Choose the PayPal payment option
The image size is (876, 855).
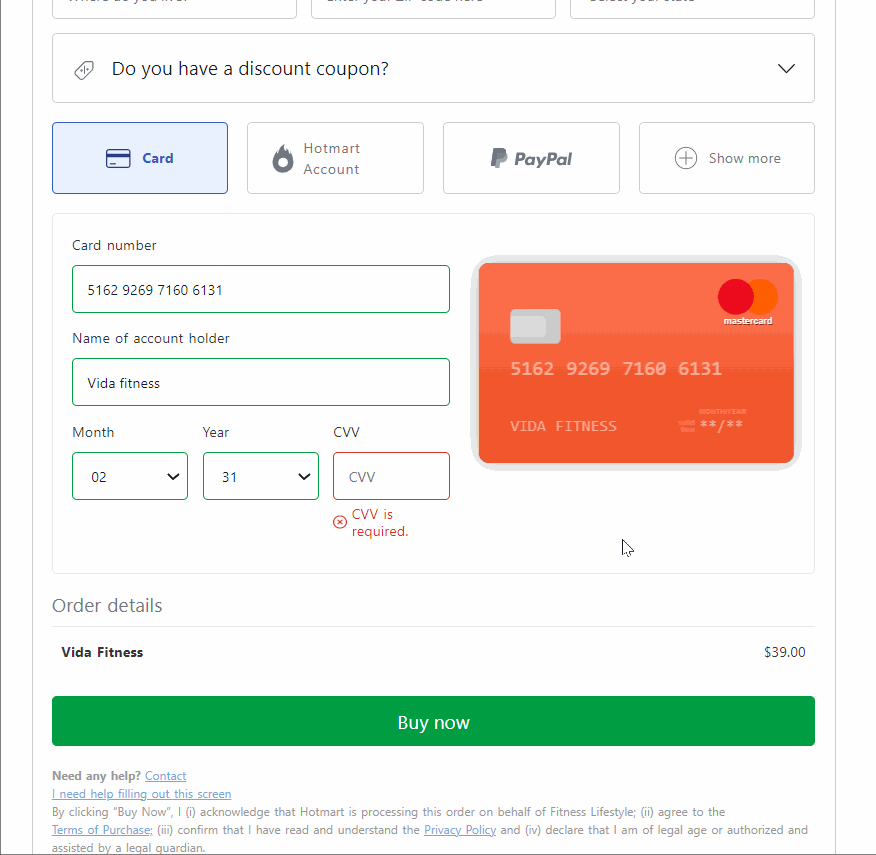(531, 158)
